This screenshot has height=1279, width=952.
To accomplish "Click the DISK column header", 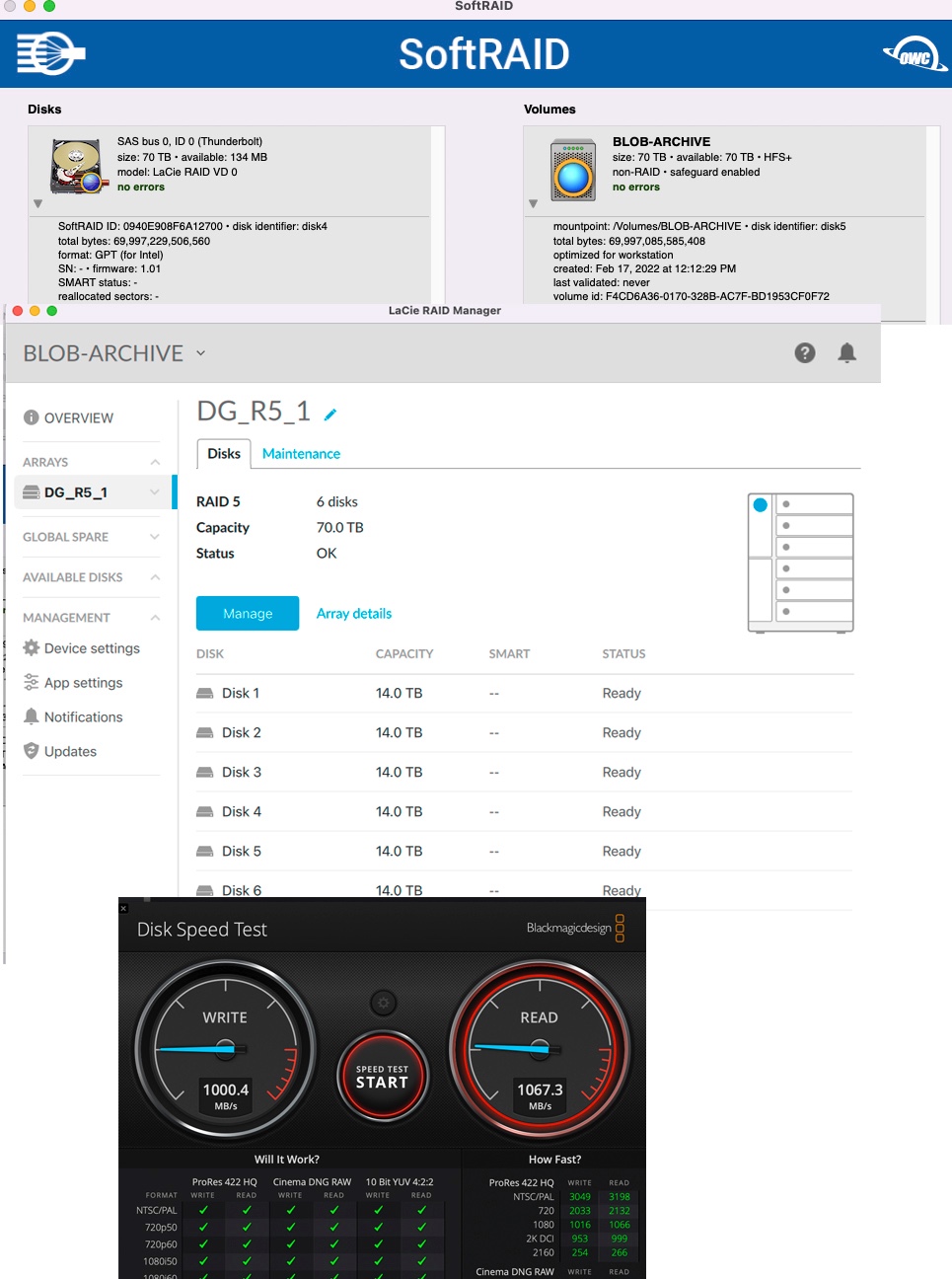I will 210,654.
